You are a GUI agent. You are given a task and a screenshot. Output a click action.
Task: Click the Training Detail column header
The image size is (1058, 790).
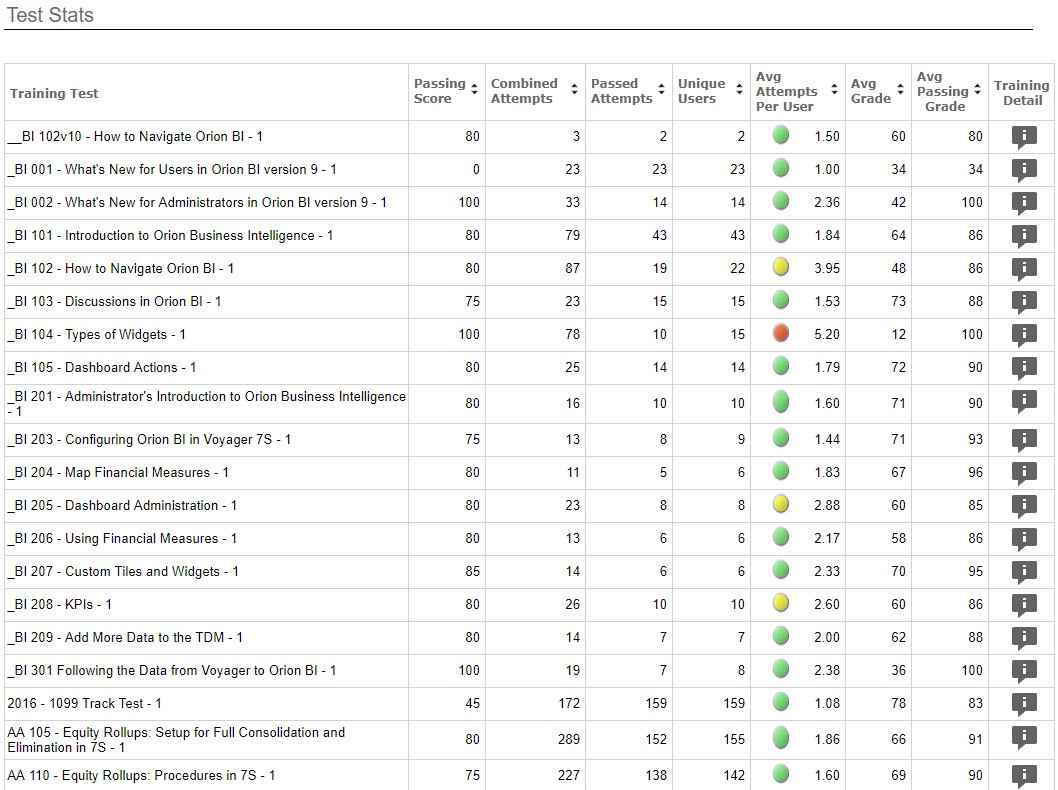coord(1022,92)
